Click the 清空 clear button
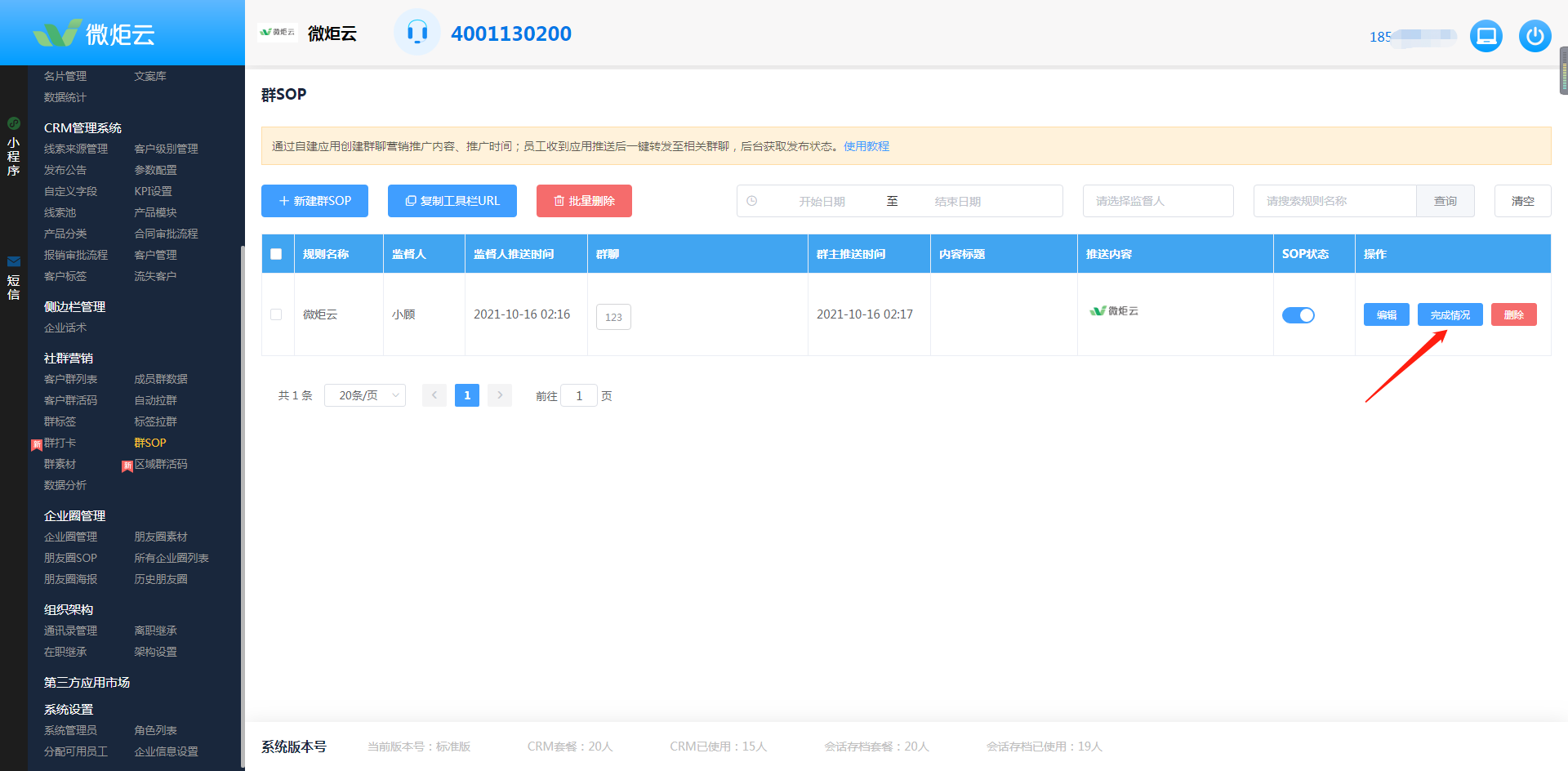This screenshot has height=771, width=1568. coord(1523,201)
